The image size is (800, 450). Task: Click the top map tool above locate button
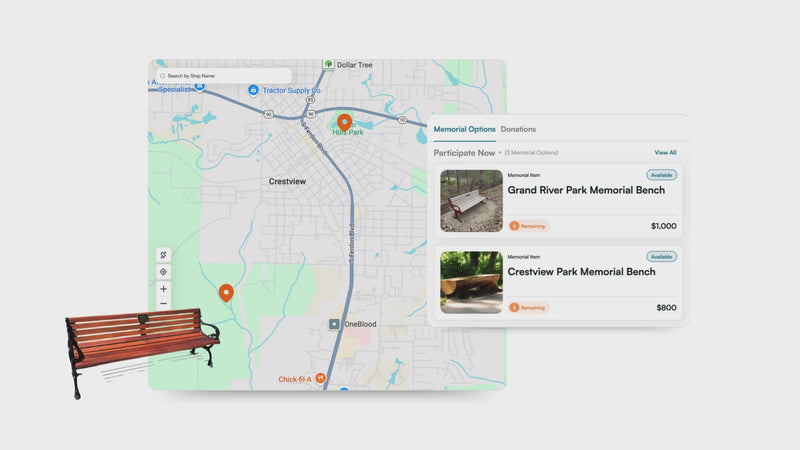click(x=164, y=255)
